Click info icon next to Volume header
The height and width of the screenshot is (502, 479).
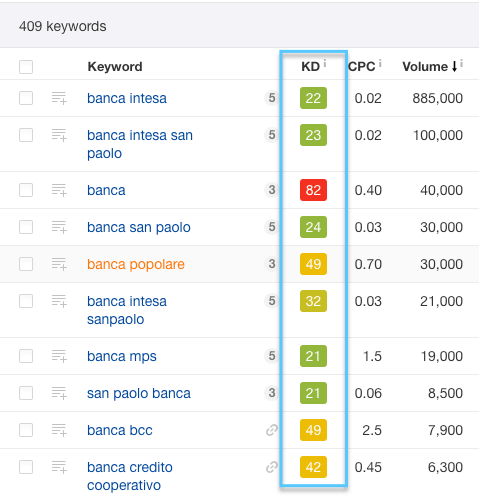pos(461,63)
